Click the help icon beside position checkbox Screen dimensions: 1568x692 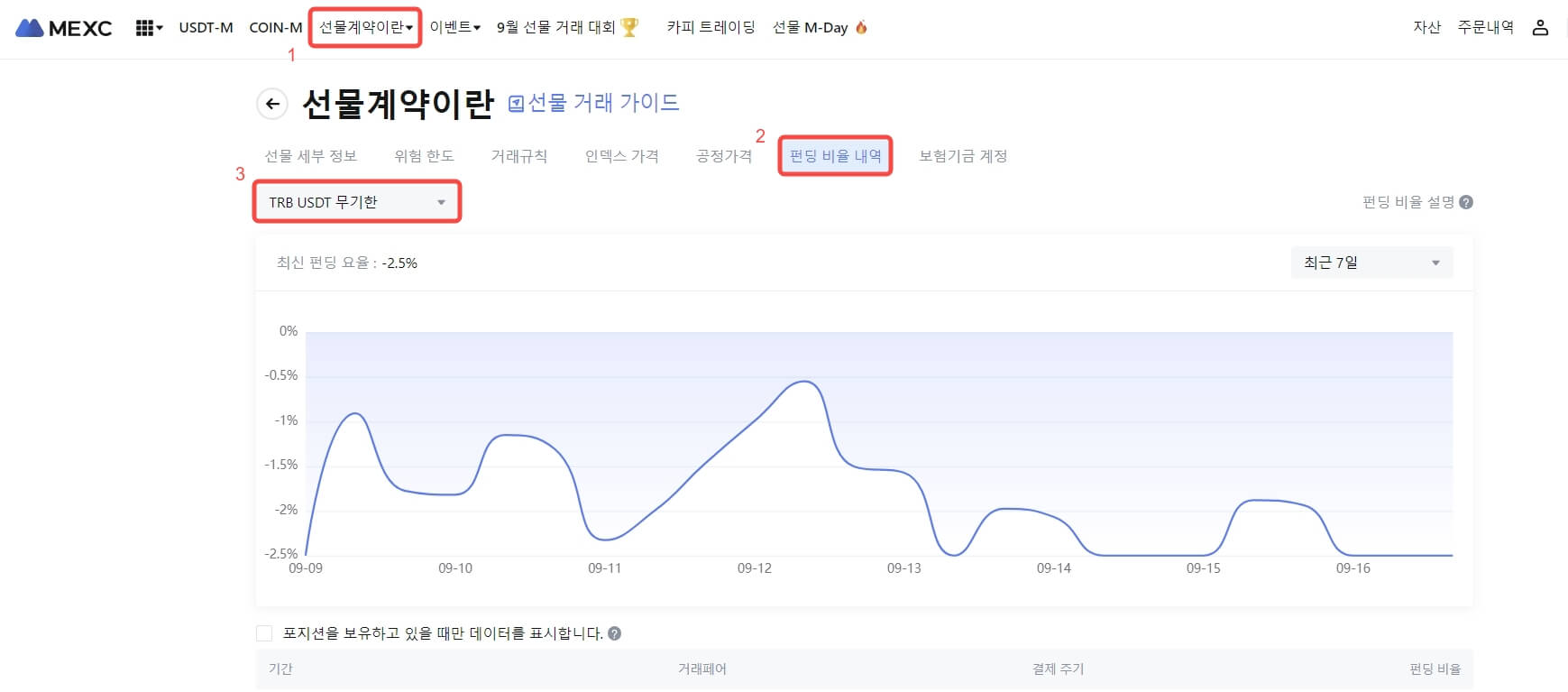click(x=615, y=633)
